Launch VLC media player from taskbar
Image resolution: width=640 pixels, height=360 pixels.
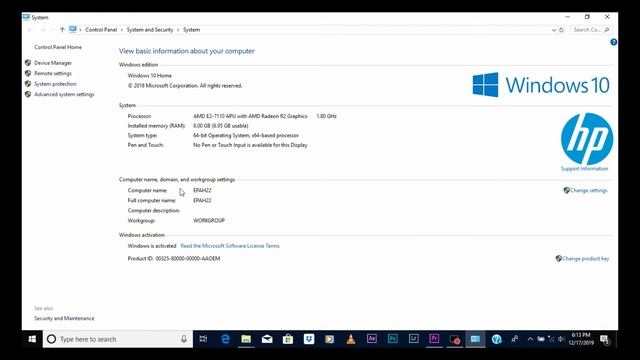(x=351, y=339)
